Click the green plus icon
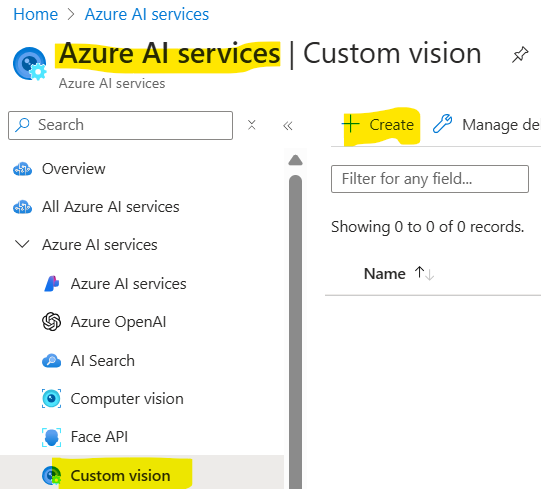The width and height of the screenshot is (541, 489). pyautogui.click(x=351, y=124)
